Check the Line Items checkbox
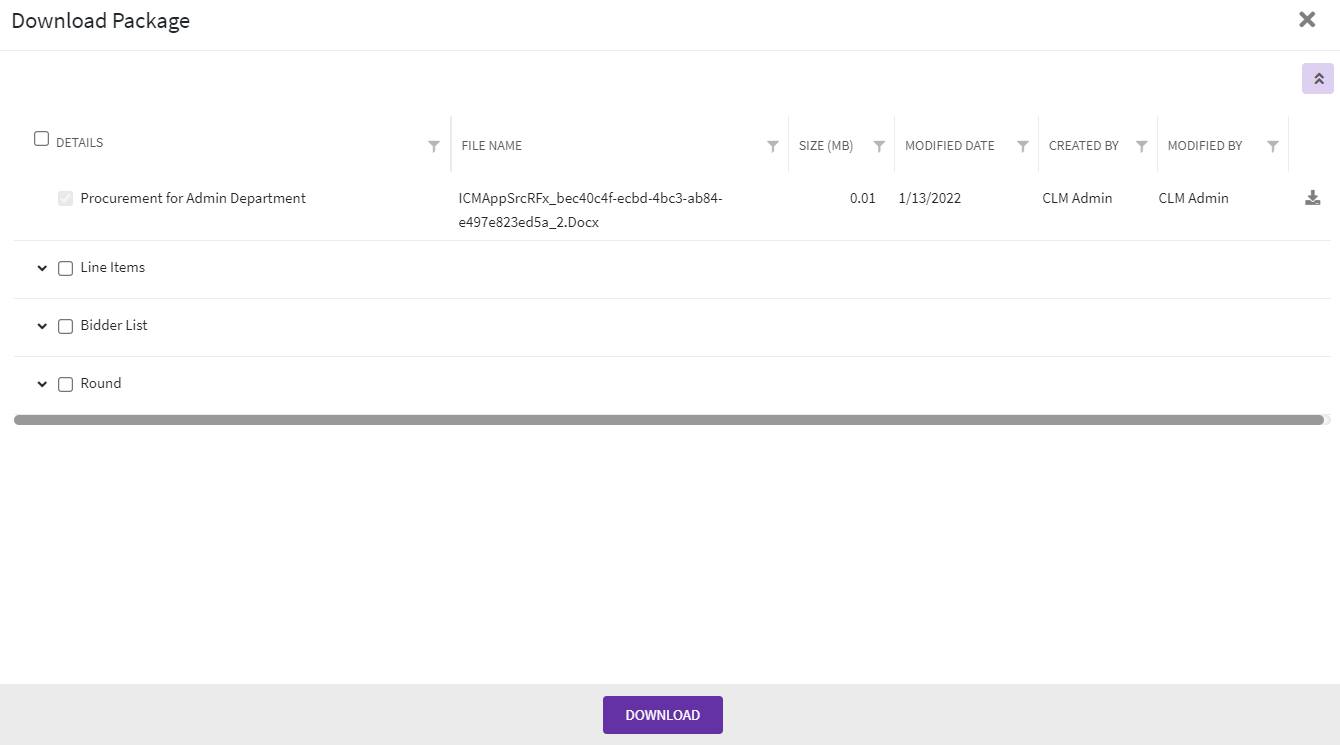This screenshot has width=1340, height=745. click(66, 268)
